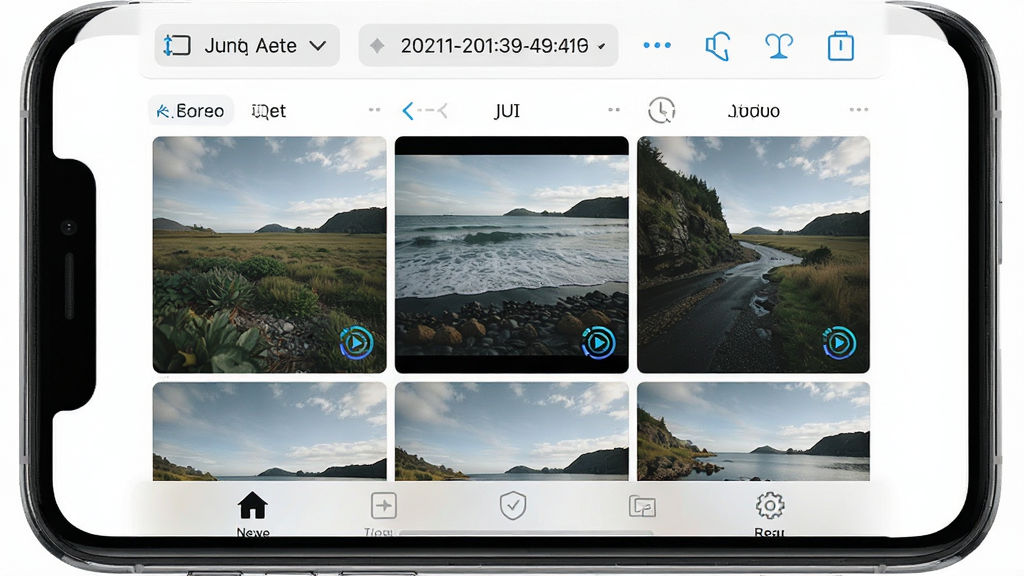The height and width of the screenshot is (576, 1024).
Task: Go to the Home tab
Action: (x=253, y=514)
